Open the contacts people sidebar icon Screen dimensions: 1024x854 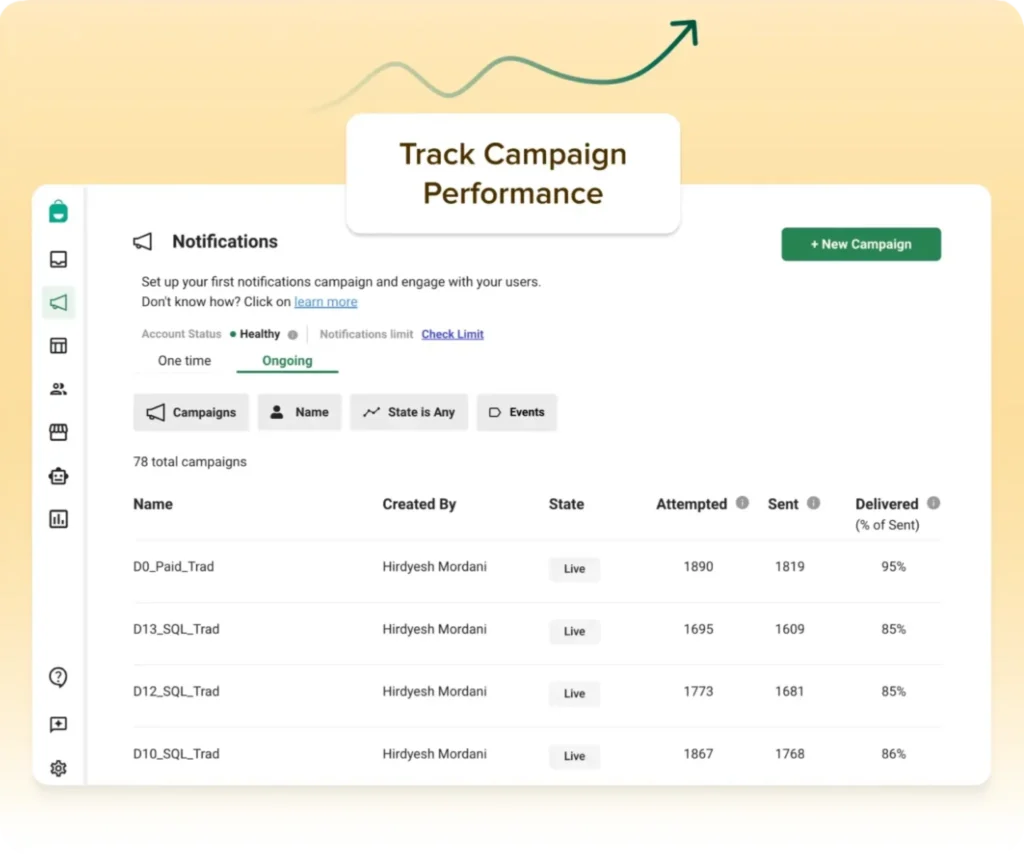pyautogui.click(x=58, y=389)
